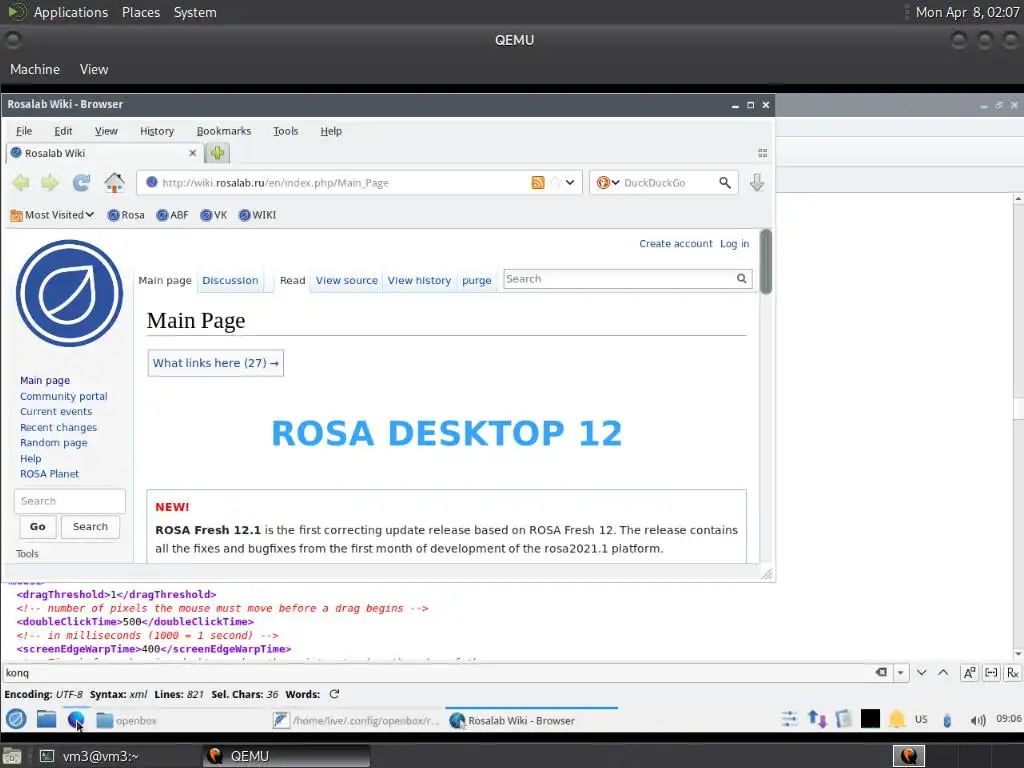Open the Bookmarks menu
1024x768 pixels.
click(x=224, y=131)
